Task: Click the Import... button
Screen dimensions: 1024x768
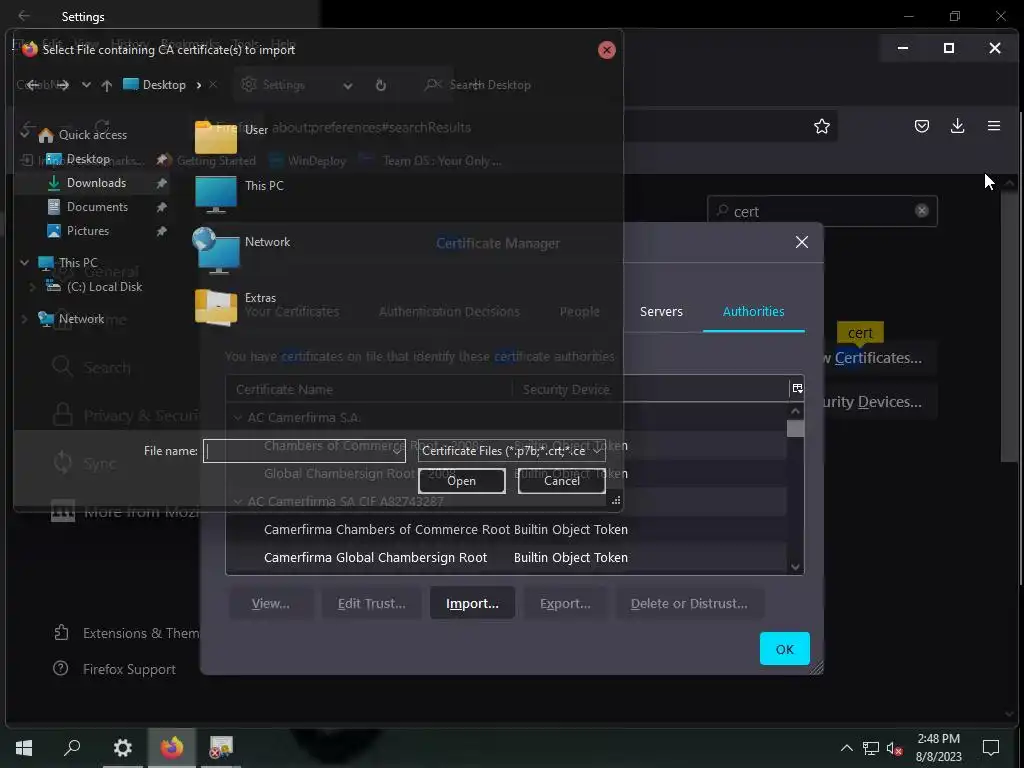Action: coord(472,603)
